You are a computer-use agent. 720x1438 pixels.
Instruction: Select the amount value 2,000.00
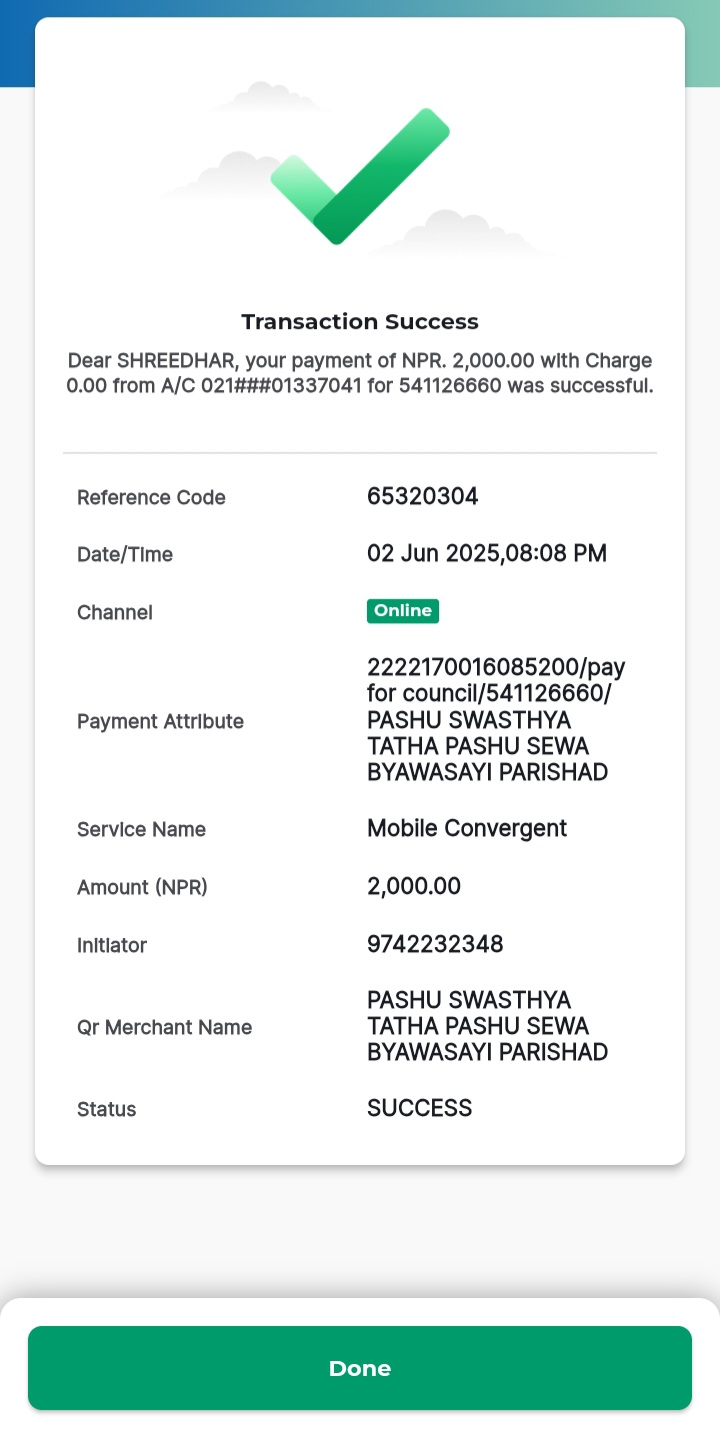click(414, 886)
